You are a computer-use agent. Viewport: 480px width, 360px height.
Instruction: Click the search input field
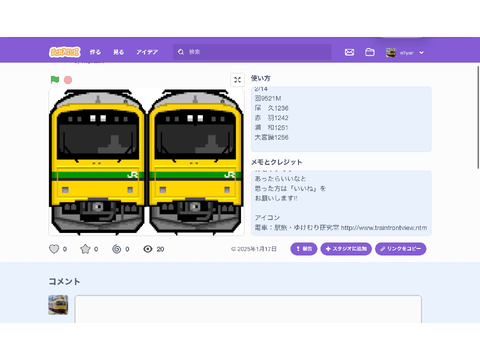tap(252, 52)
